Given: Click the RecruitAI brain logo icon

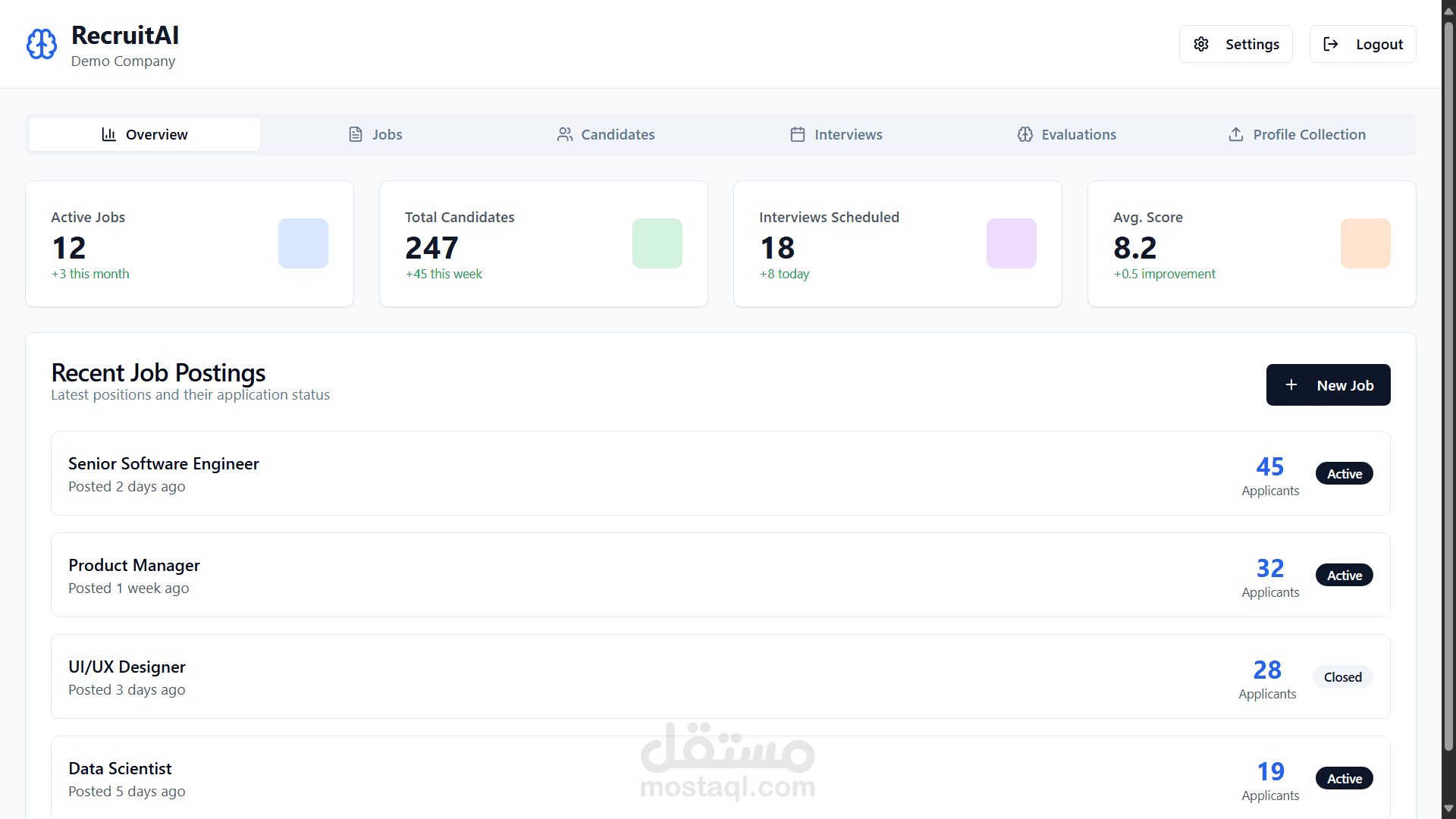Looking at the screenshot, I should coord(42,44).
